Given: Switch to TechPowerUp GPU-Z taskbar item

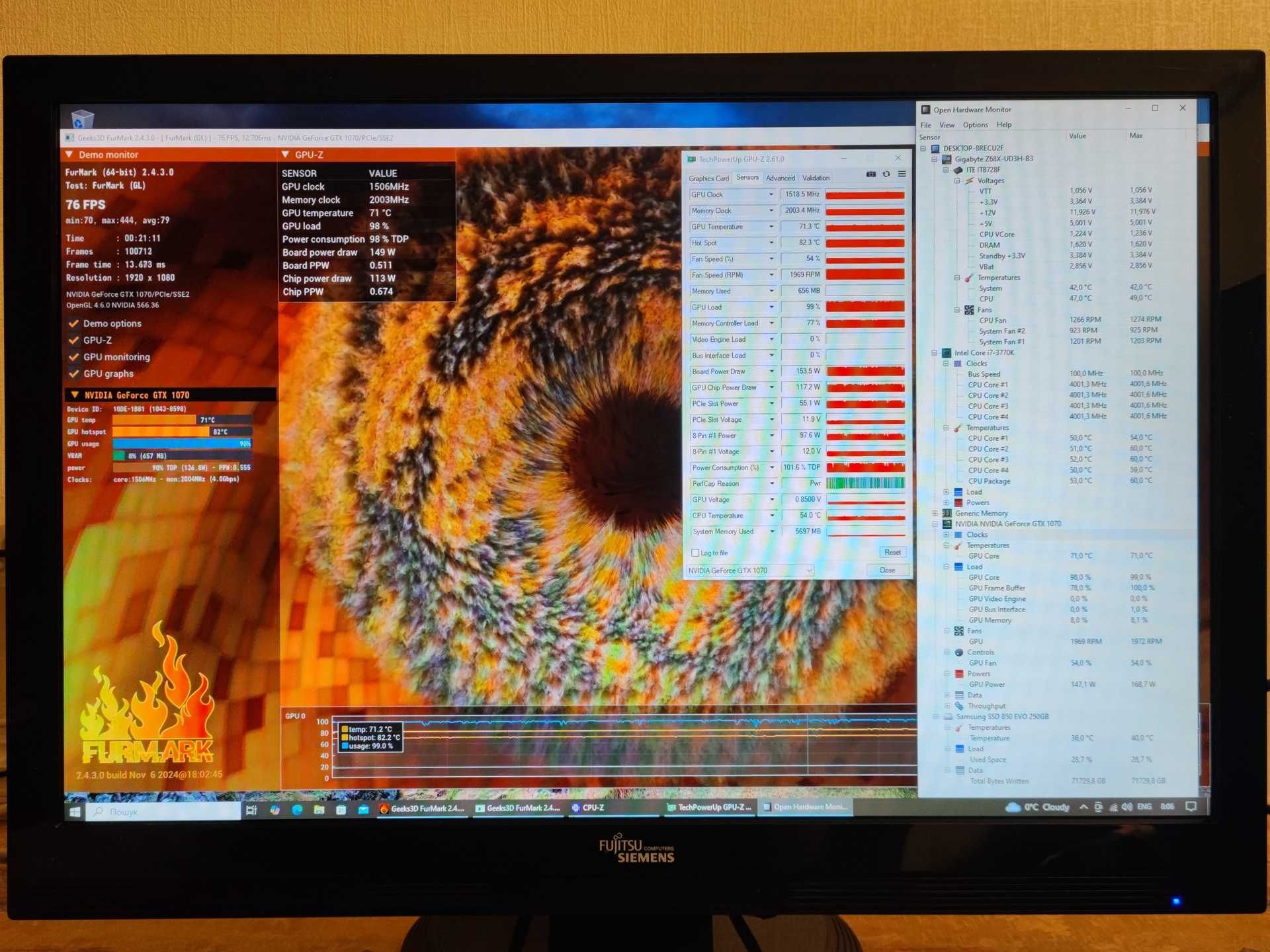Looking at the screenshot, I should point(709,807).
